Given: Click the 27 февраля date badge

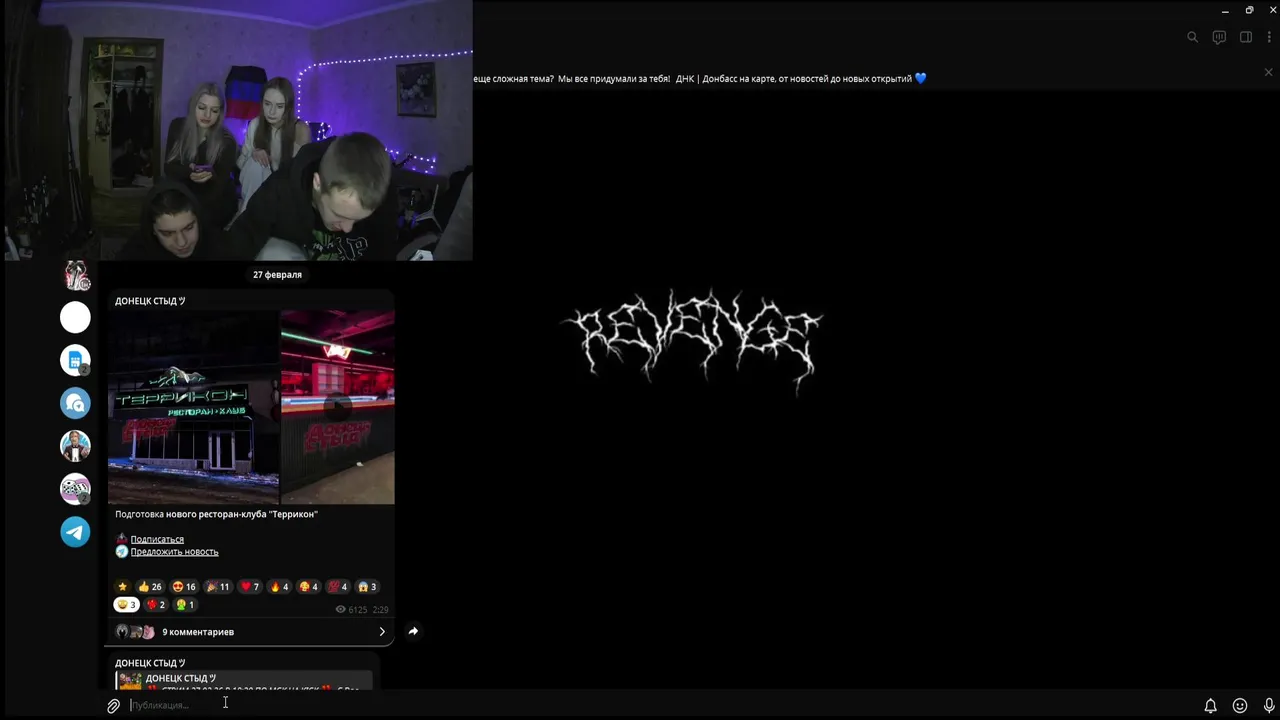Looking at the screenshot, I should point(277,274).
